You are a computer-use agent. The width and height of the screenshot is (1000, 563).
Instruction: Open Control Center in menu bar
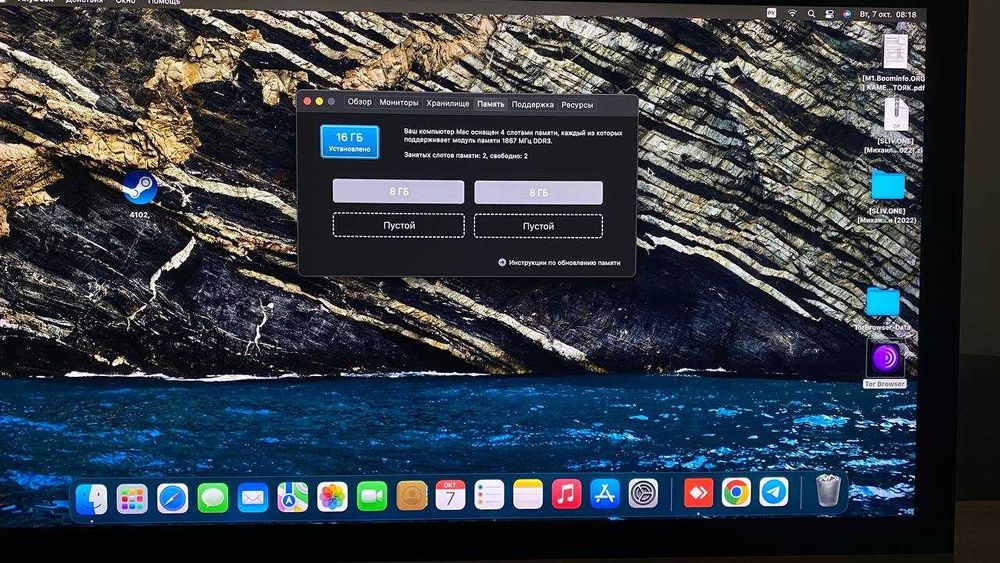(829, 13)
